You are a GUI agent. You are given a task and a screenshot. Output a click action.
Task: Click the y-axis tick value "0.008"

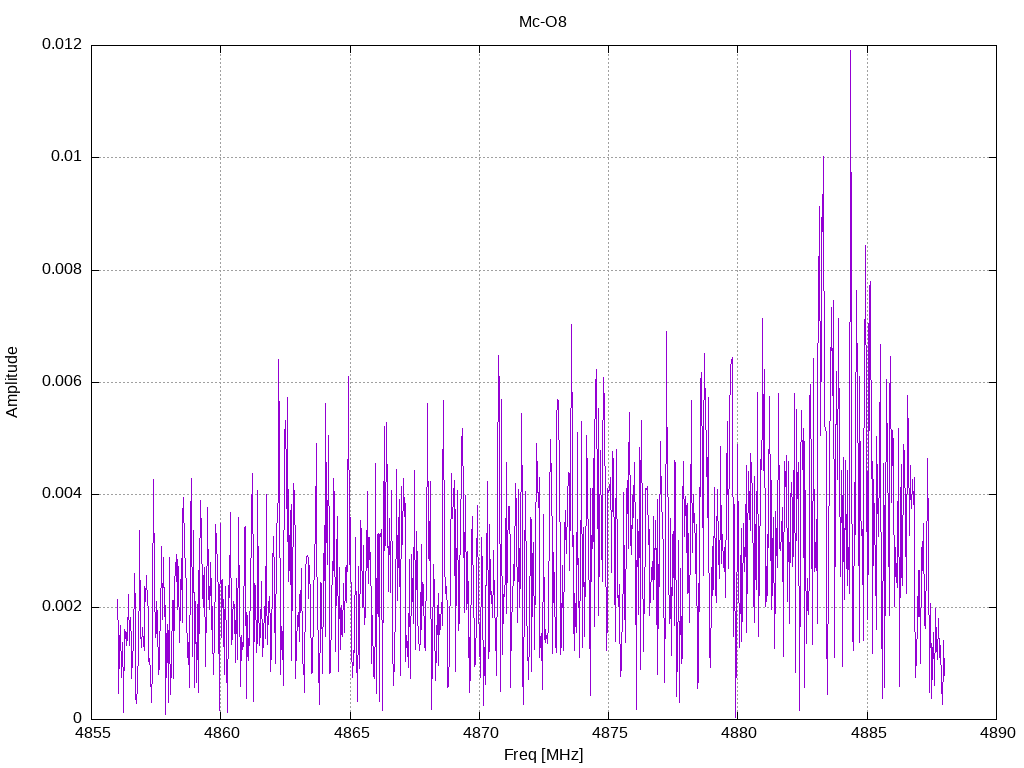point(62,270)
